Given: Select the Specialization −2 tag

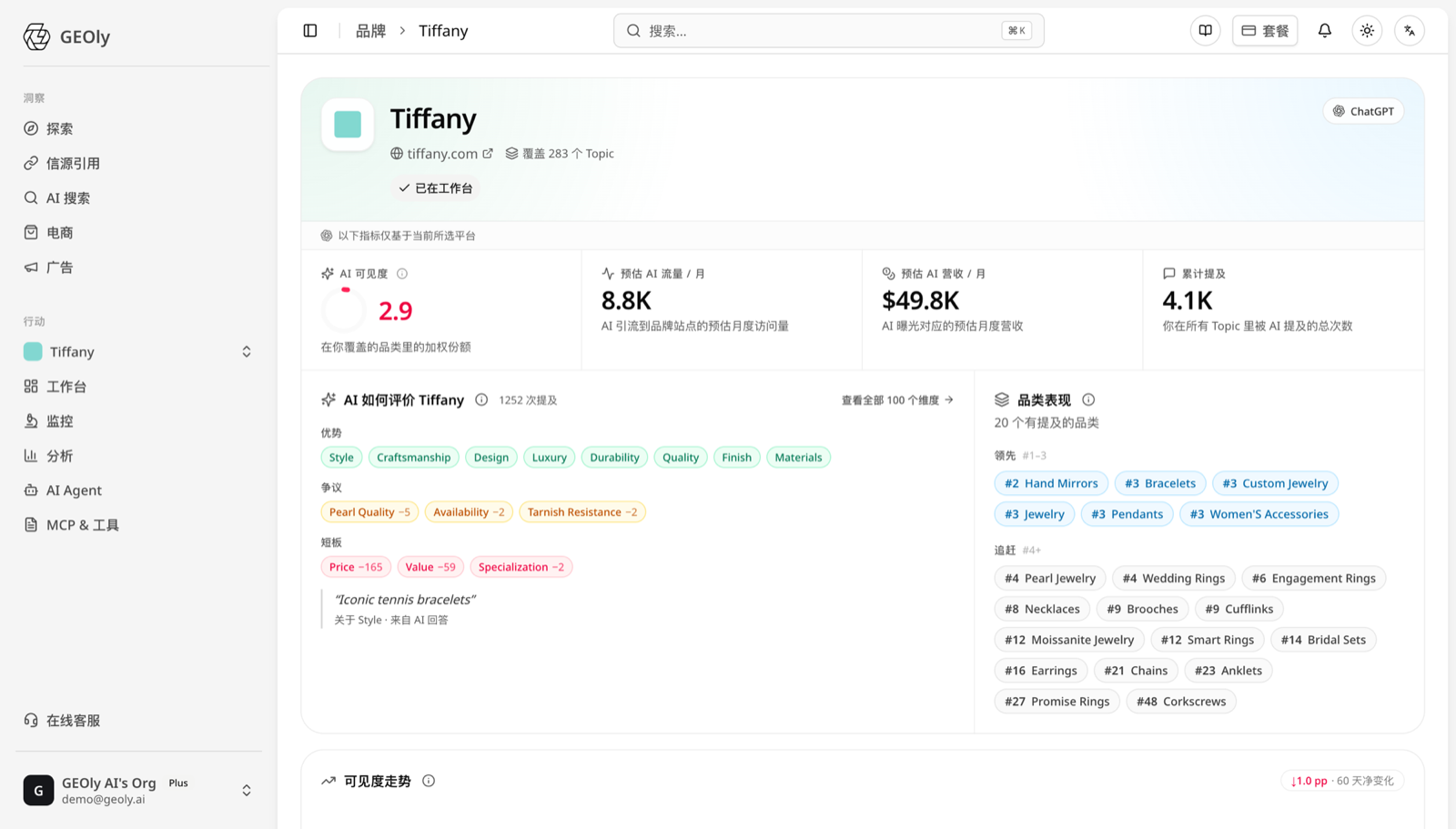Looking at the screenshot, I should [x=521, y=567].
